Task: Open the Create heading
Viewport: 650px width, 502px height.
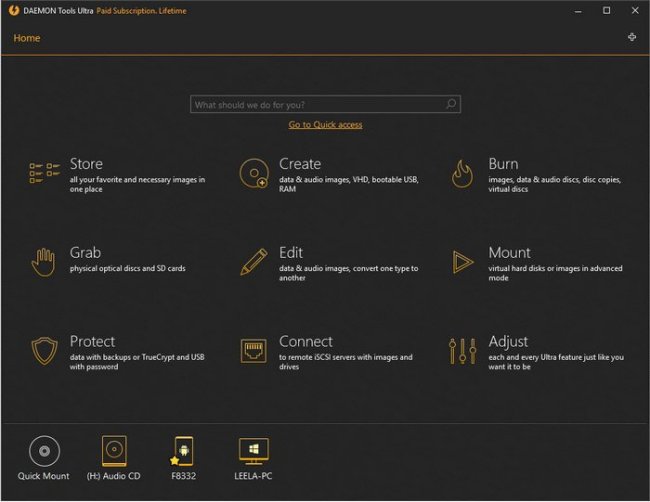Action: point(300,164)
